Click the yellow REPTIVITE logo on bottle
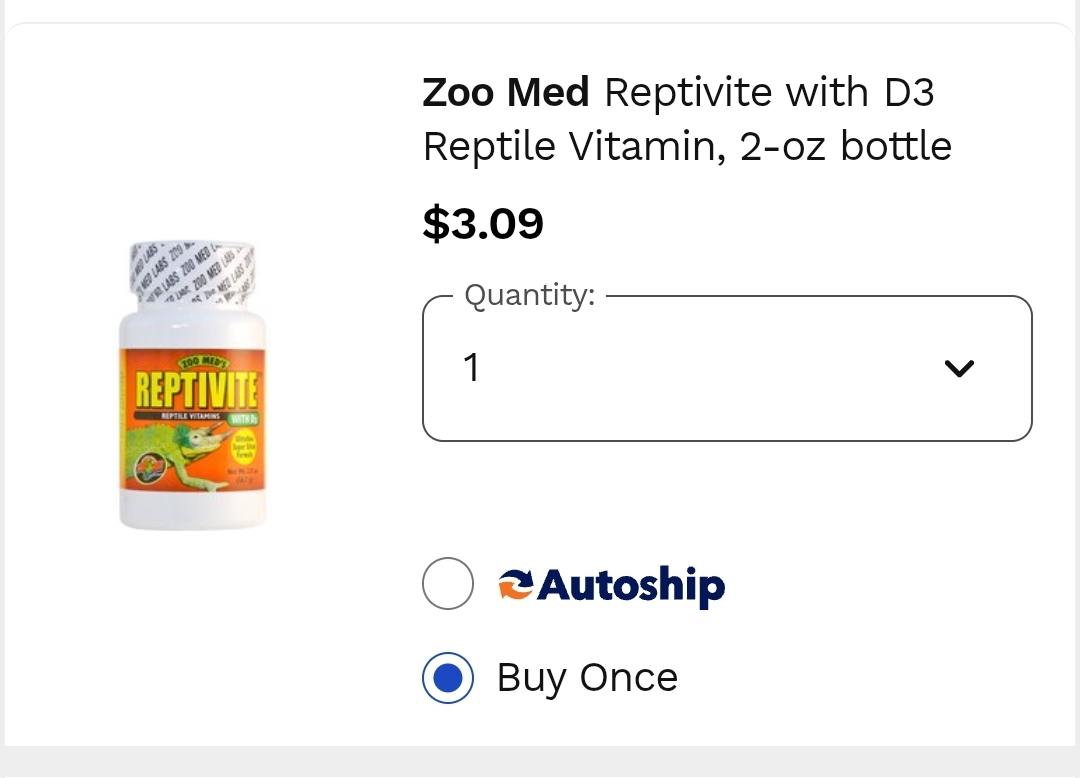 196,387
